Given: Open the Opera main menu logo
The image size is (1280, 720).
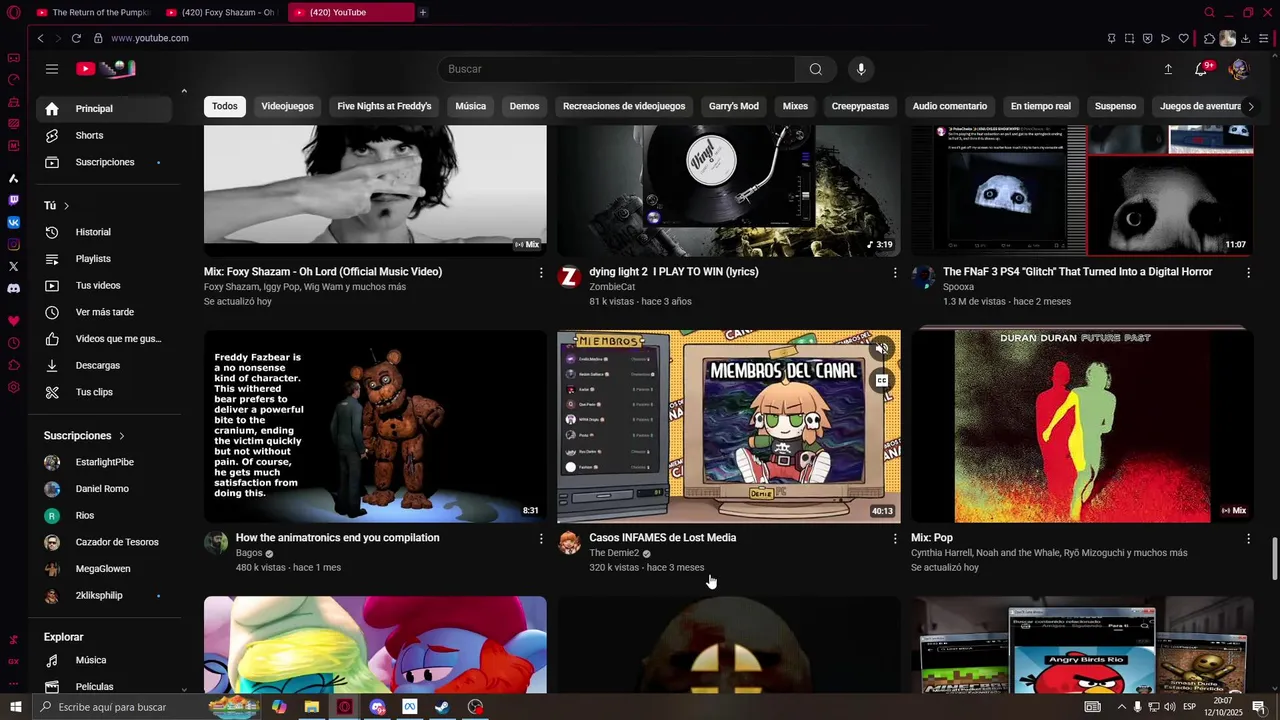Looking at the screenshot, I should (x=13, y=12).
